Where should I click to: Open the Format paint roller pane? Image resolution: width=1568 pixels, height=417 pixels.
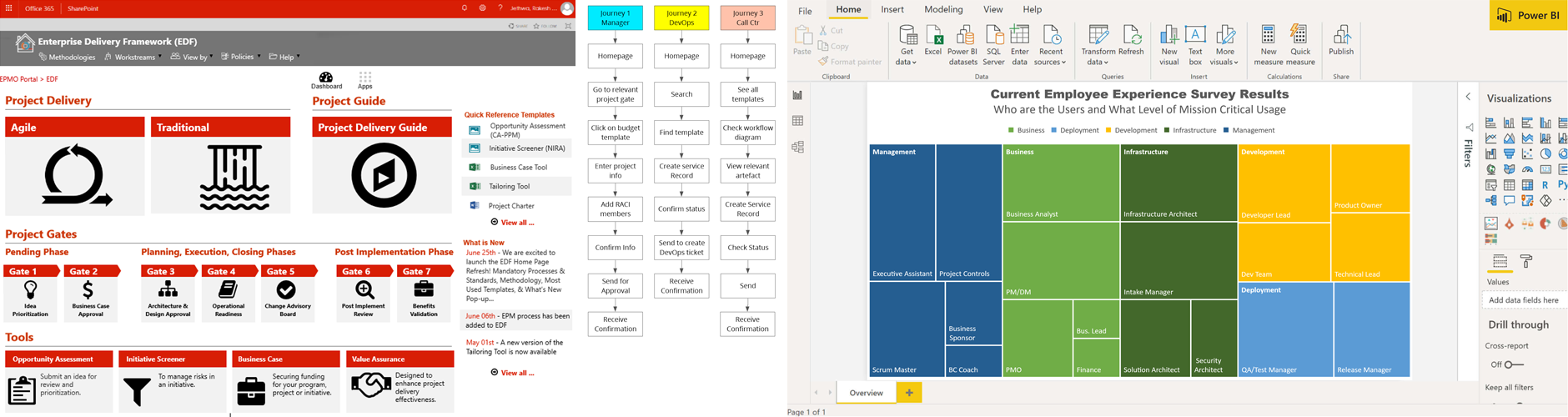1525,262
